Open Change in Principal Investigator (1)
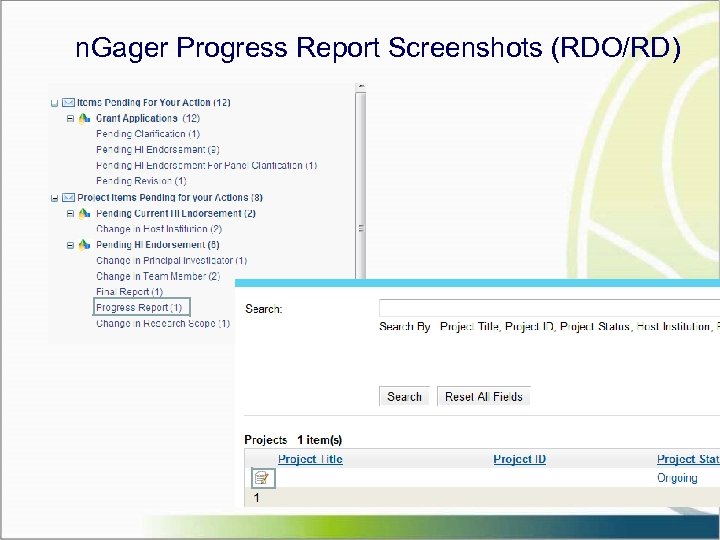Viewport: 720px width, 540px height. (x=172, y=260)
